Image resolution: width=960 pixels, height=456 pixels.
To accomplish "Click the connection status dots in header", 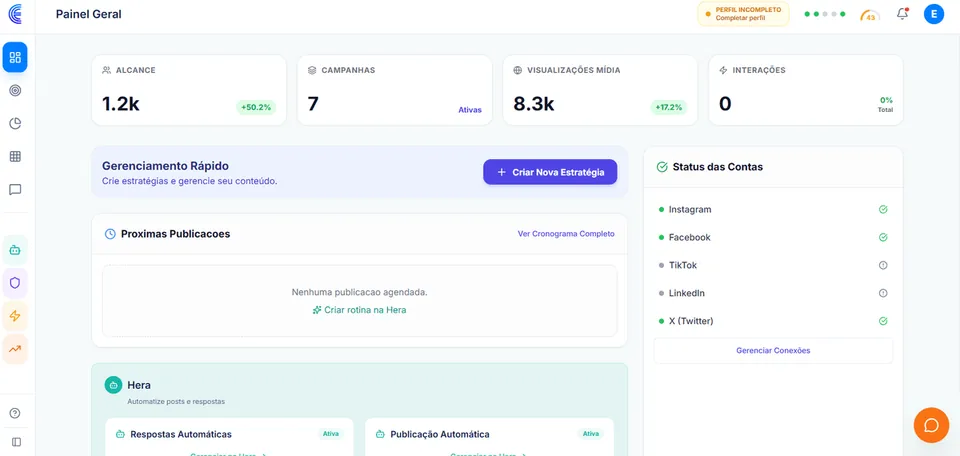I will point(825,14).
